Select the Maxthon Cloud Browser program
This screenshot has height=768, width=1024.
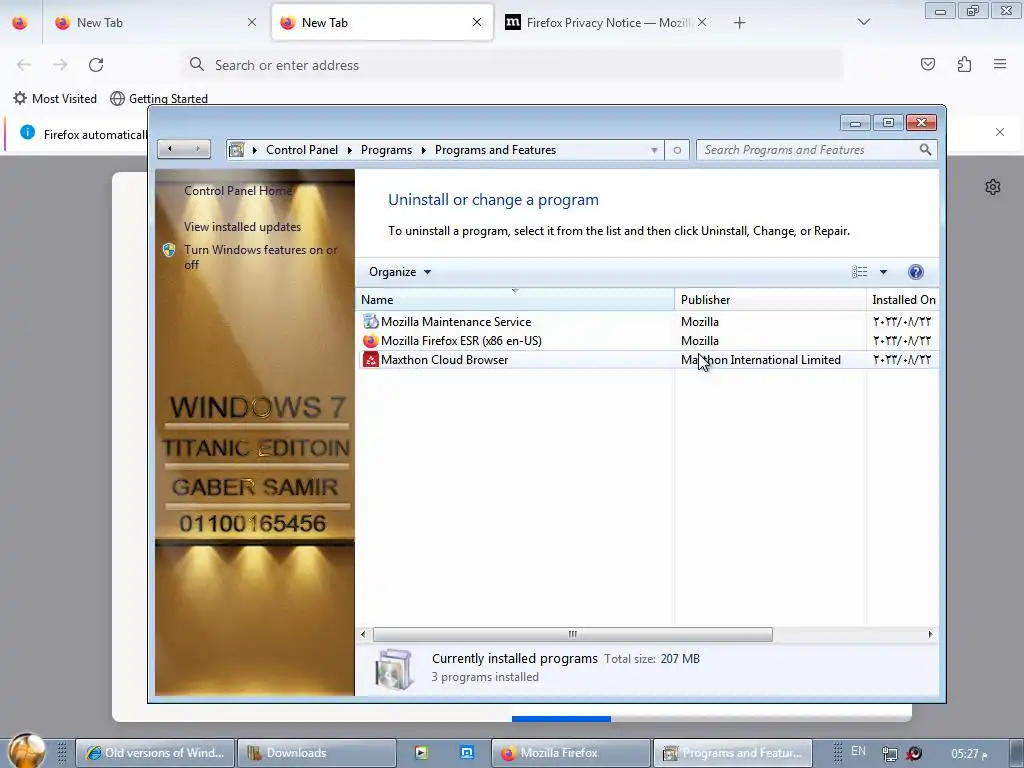648,359
